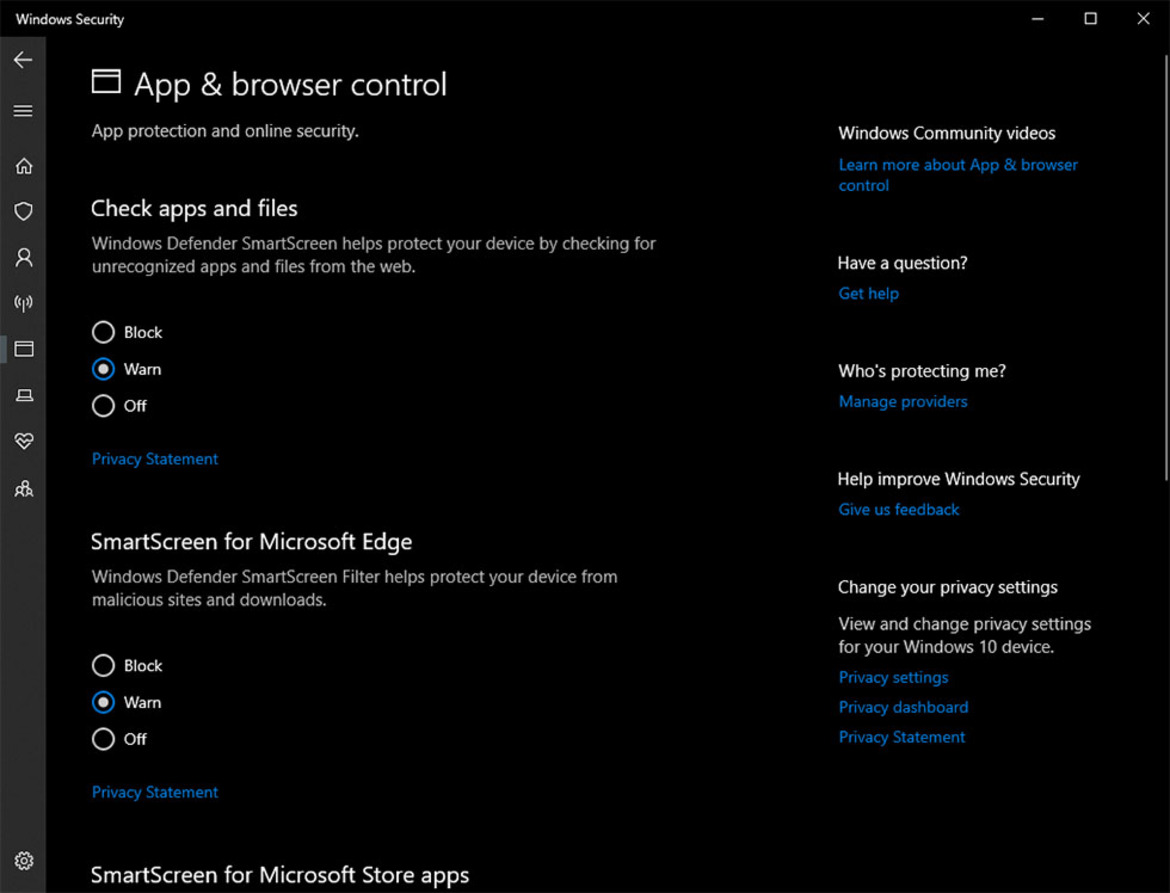Image resolution: width=1170 pixels, height=893 pixels.
Task: Open Privacy Statement under SmartScreen for Microsoft Edge
Action: pos(154,792)
